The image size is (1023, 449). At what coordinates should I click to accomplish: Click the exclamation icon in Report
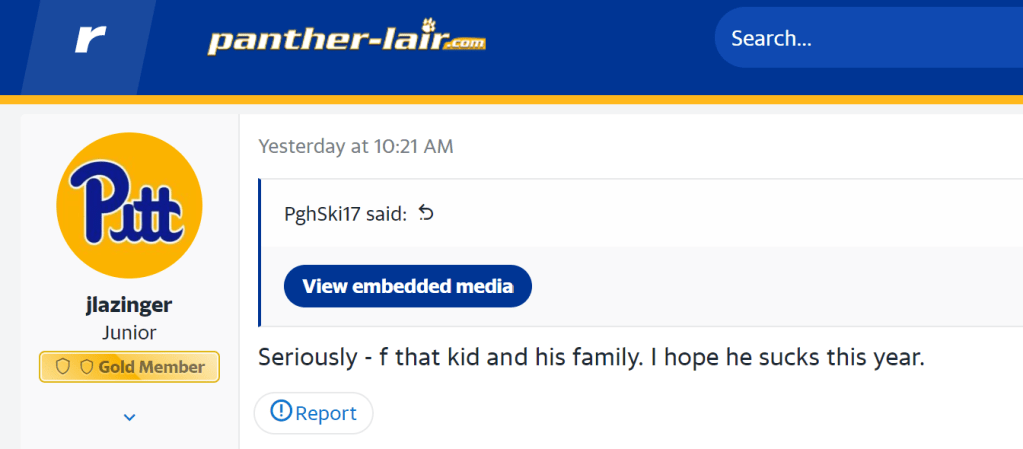[280, 412]
